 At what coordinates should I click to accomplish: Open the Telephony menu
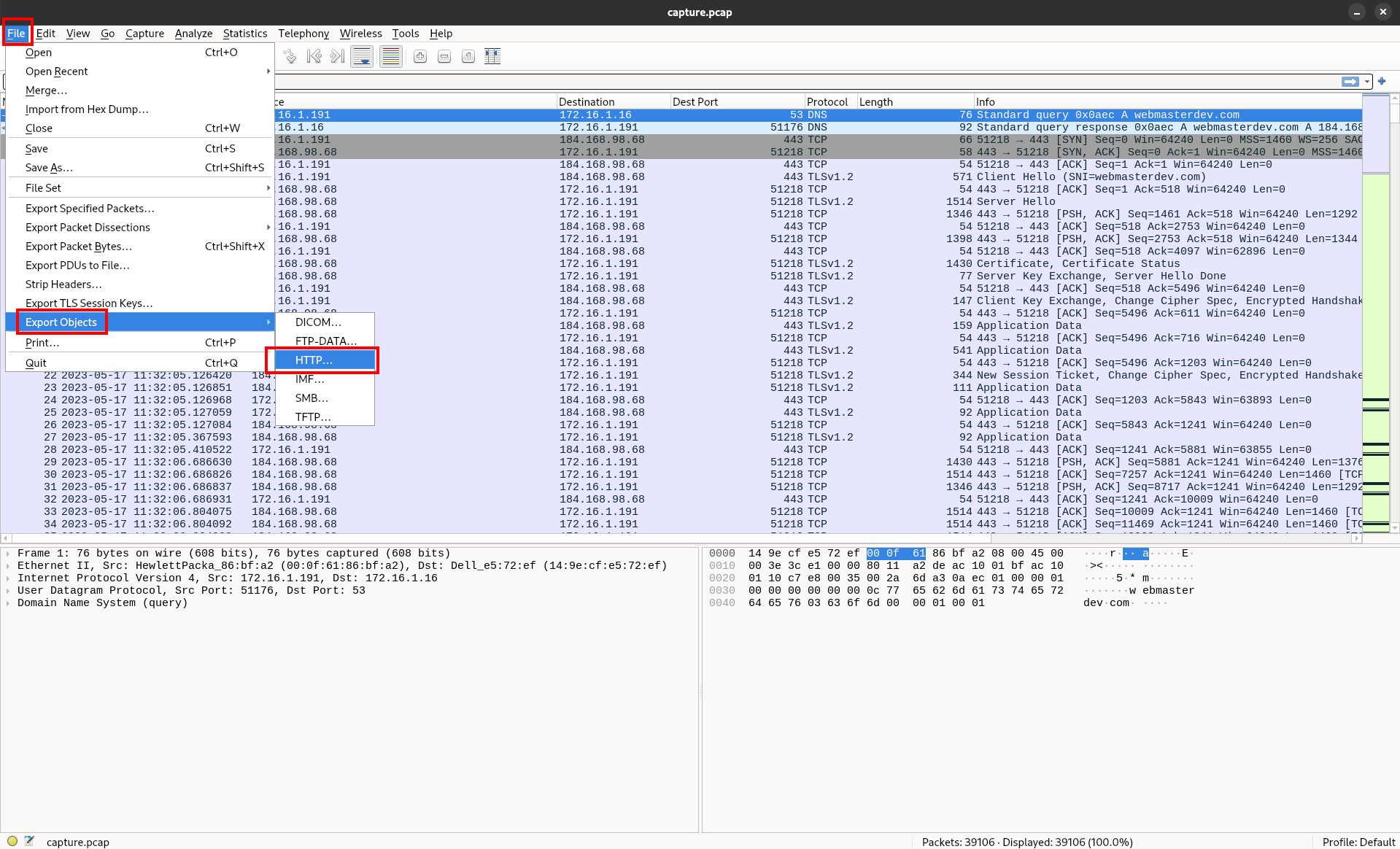(x=303, y=33)
